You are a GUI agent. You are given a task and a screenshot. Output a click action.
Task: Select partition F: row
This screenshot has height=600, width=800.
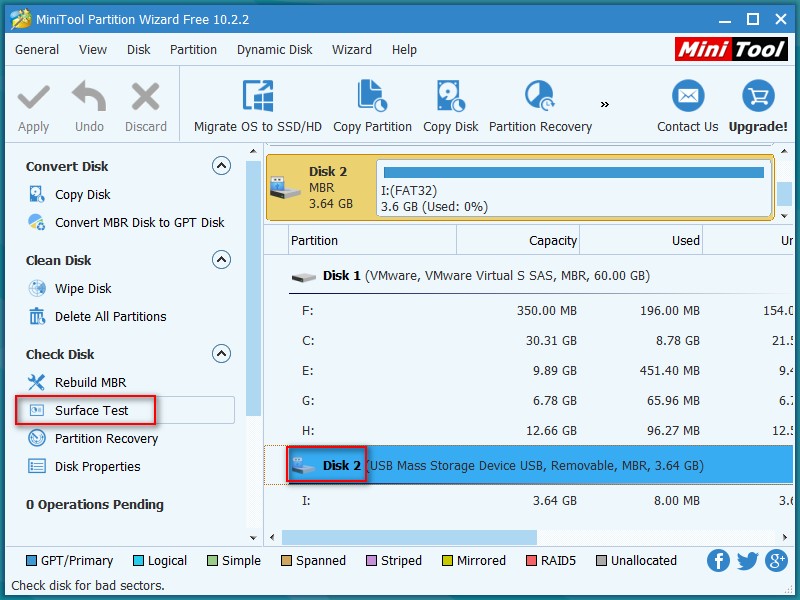tap(529, 311)
